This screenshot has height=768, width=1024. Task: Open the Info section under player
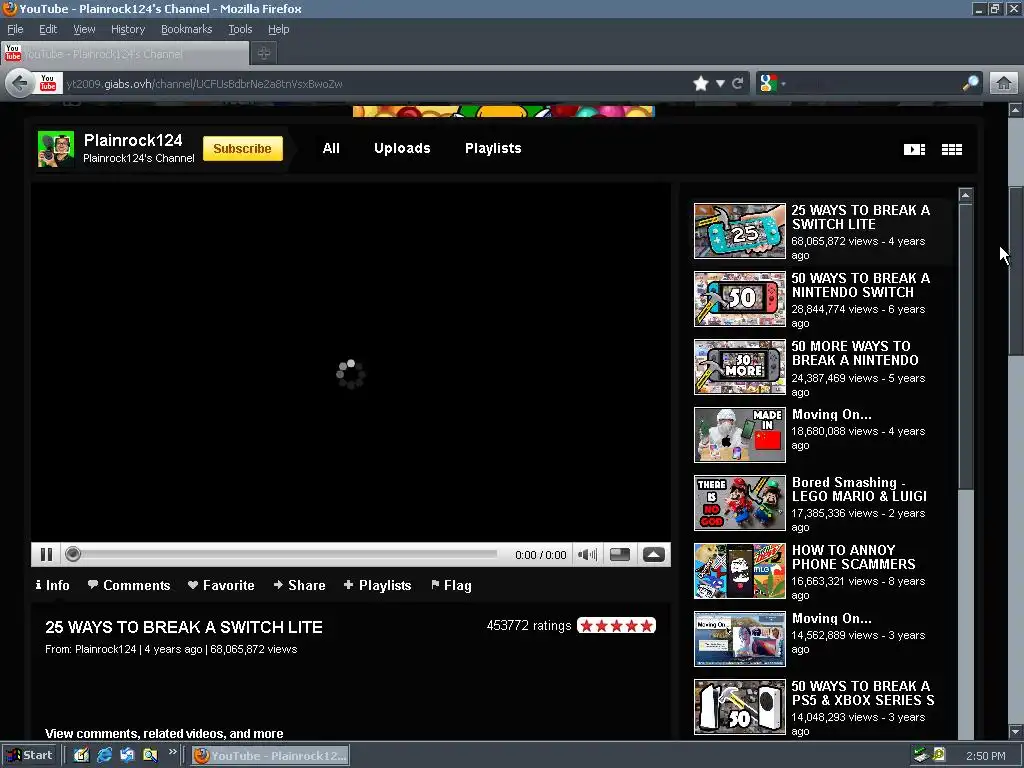click(x=52, y=585)
